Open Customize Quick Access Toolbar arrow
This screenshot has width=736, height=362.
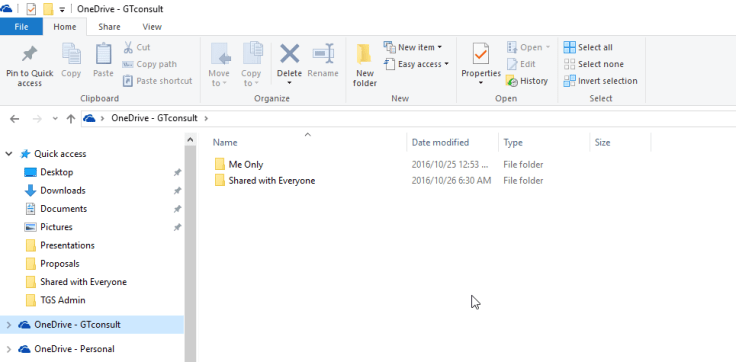[62, 9]
